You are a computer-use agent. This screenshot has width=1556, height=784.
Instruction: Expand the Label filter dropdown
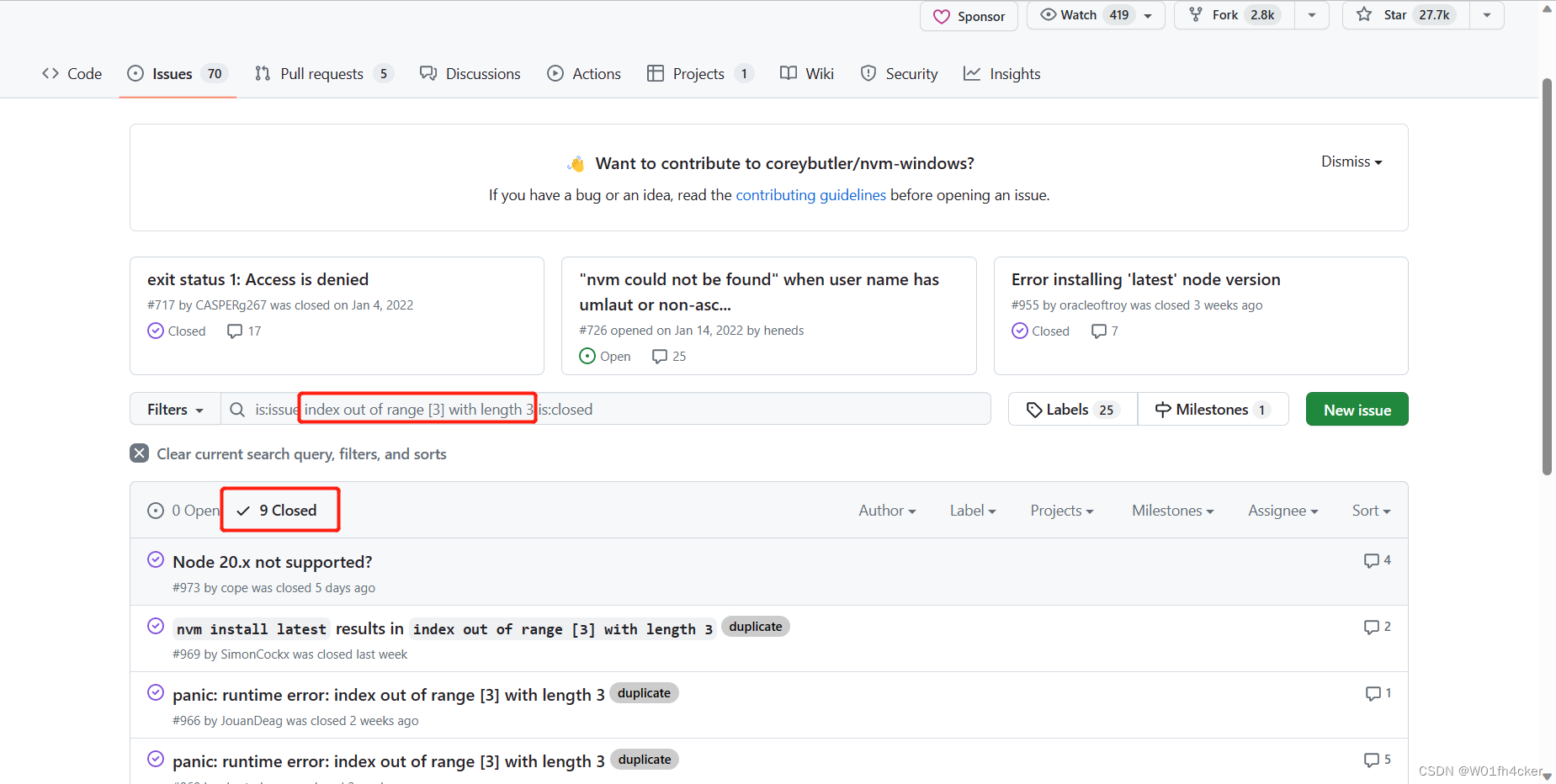pos(973,511)
